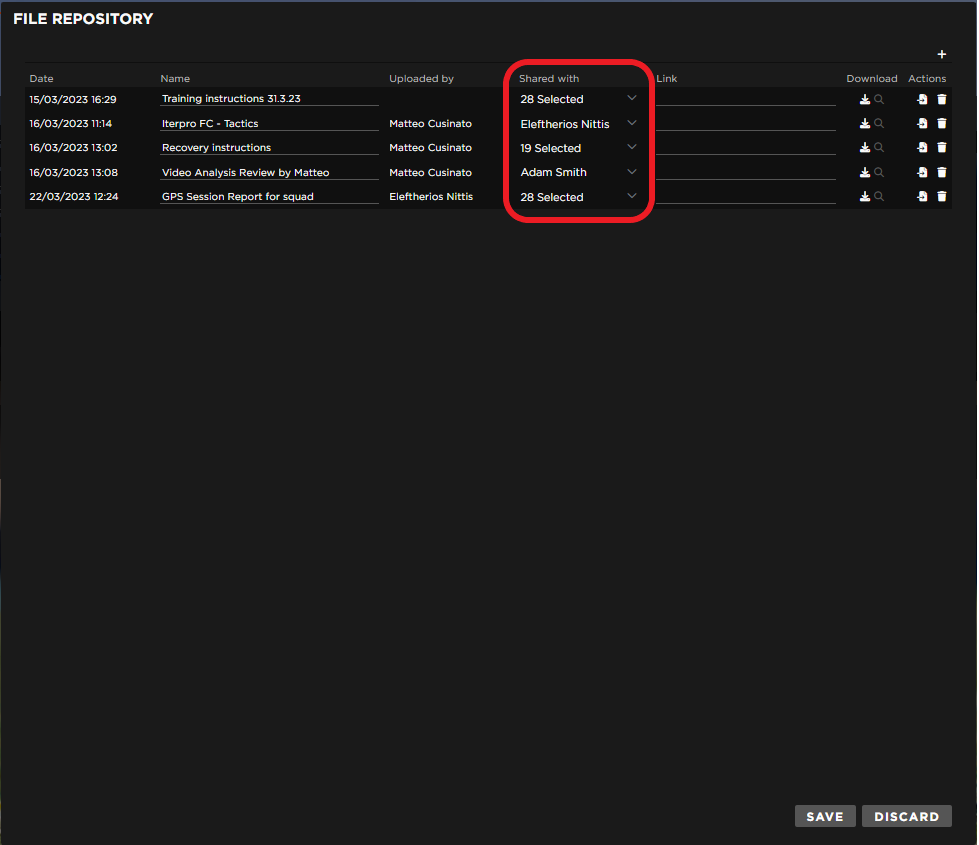The width and height of the screenshot is (979, 845).
Task: Click the Link field for Iterpro FC - Tactics
Action: pyautogui.click(x=745, y=124)
